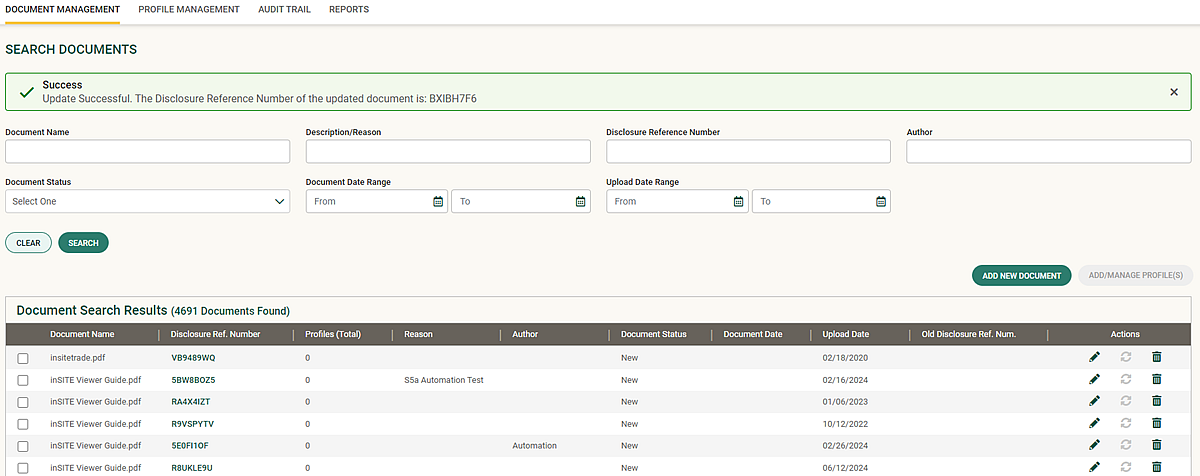The width and height of the screenshot is (1200, 476).
Task: Open calendar for Document Date Range From
Action: click(438, 201)
